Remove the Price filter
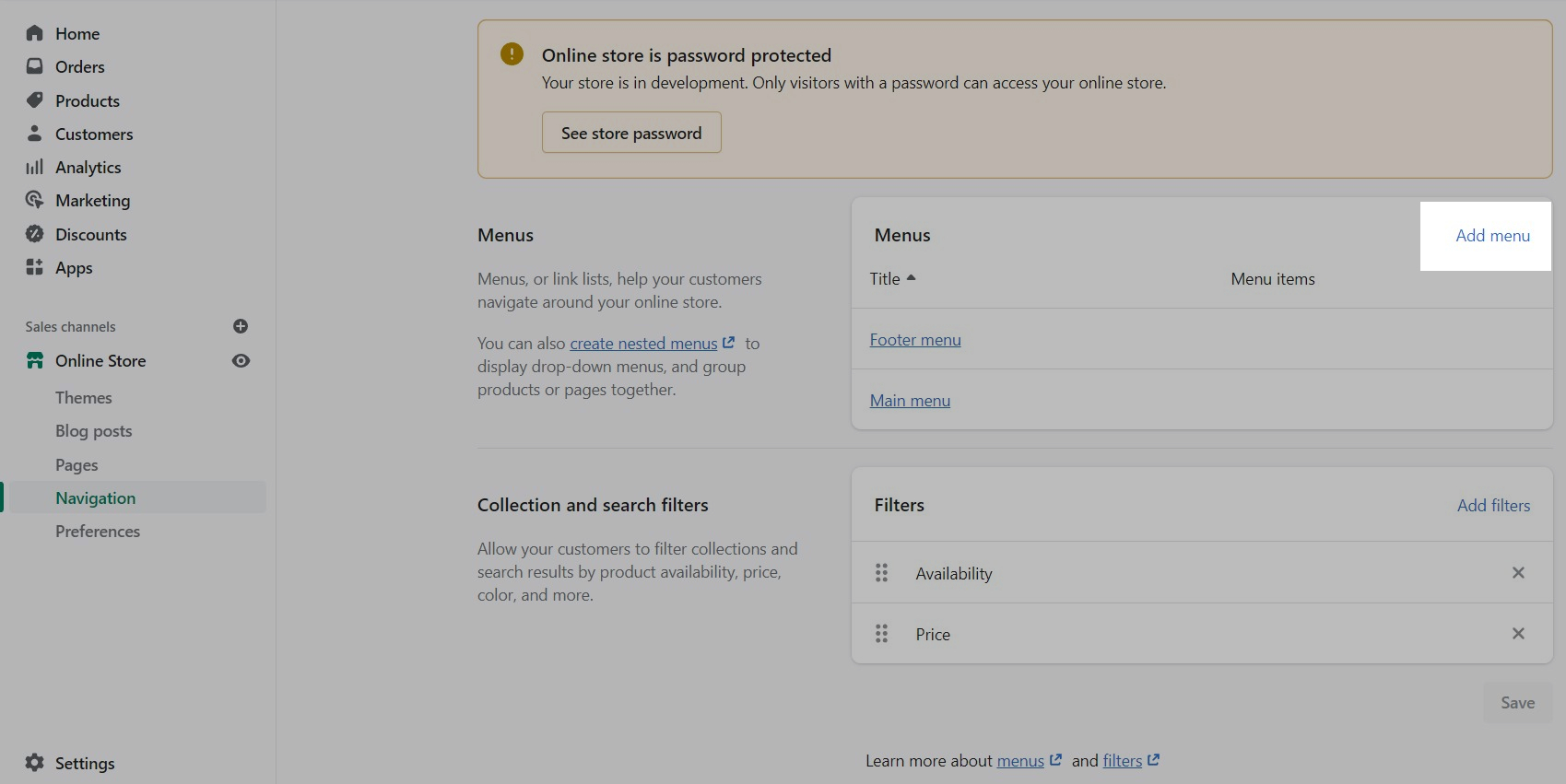The width and height of the screenshot is (1566, 784). pos(1518,634)
